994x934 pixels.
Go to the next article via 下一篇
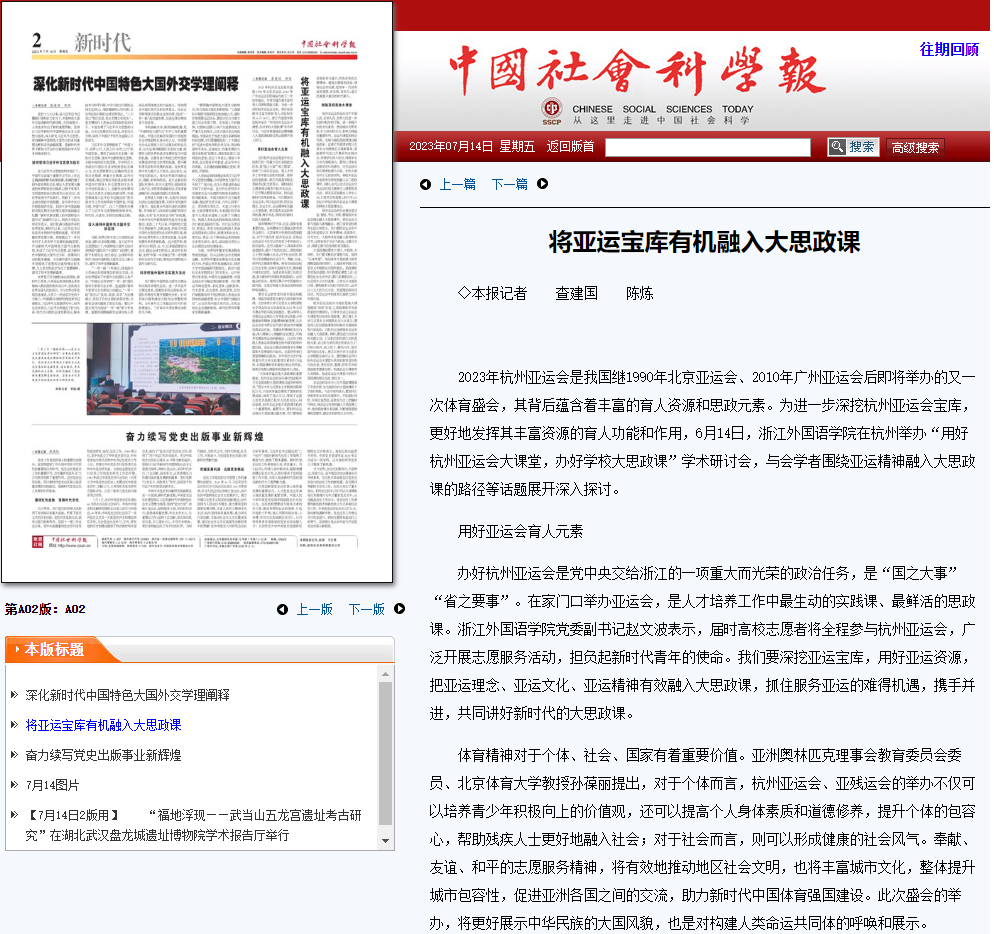click(x=509, y=184)
